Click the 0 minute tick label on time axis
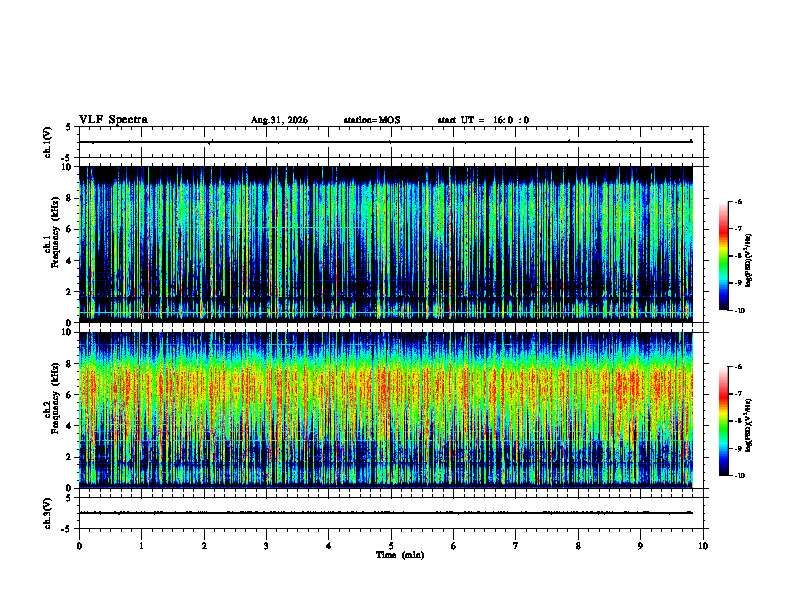 click(x=79, y=546)
